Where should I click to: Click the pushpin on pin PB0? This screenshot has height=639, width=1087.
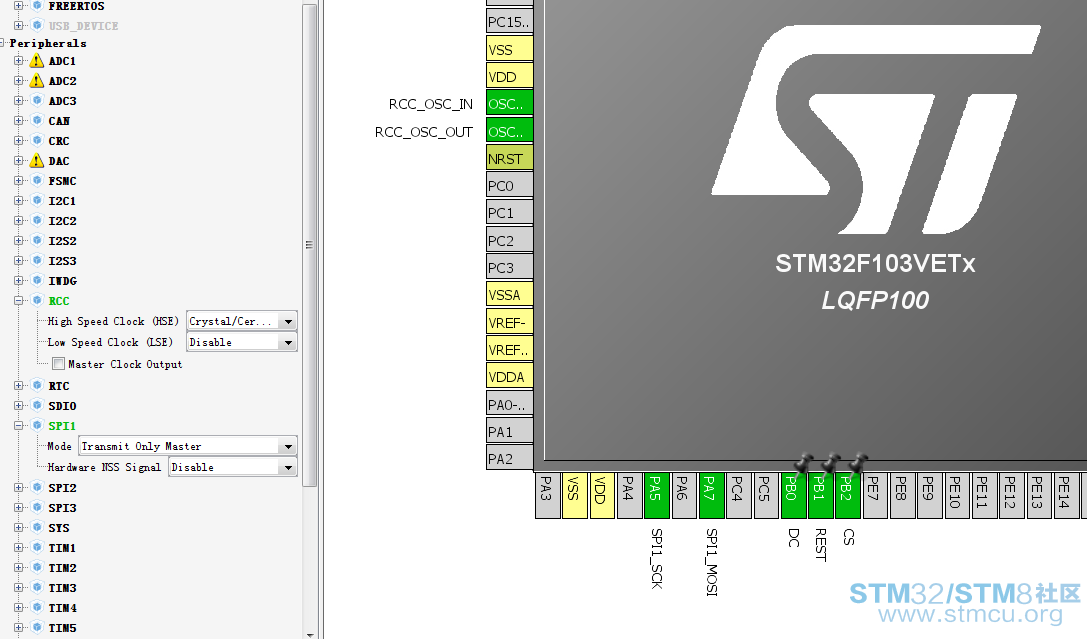pyautogui.click(x=803, y=464)
